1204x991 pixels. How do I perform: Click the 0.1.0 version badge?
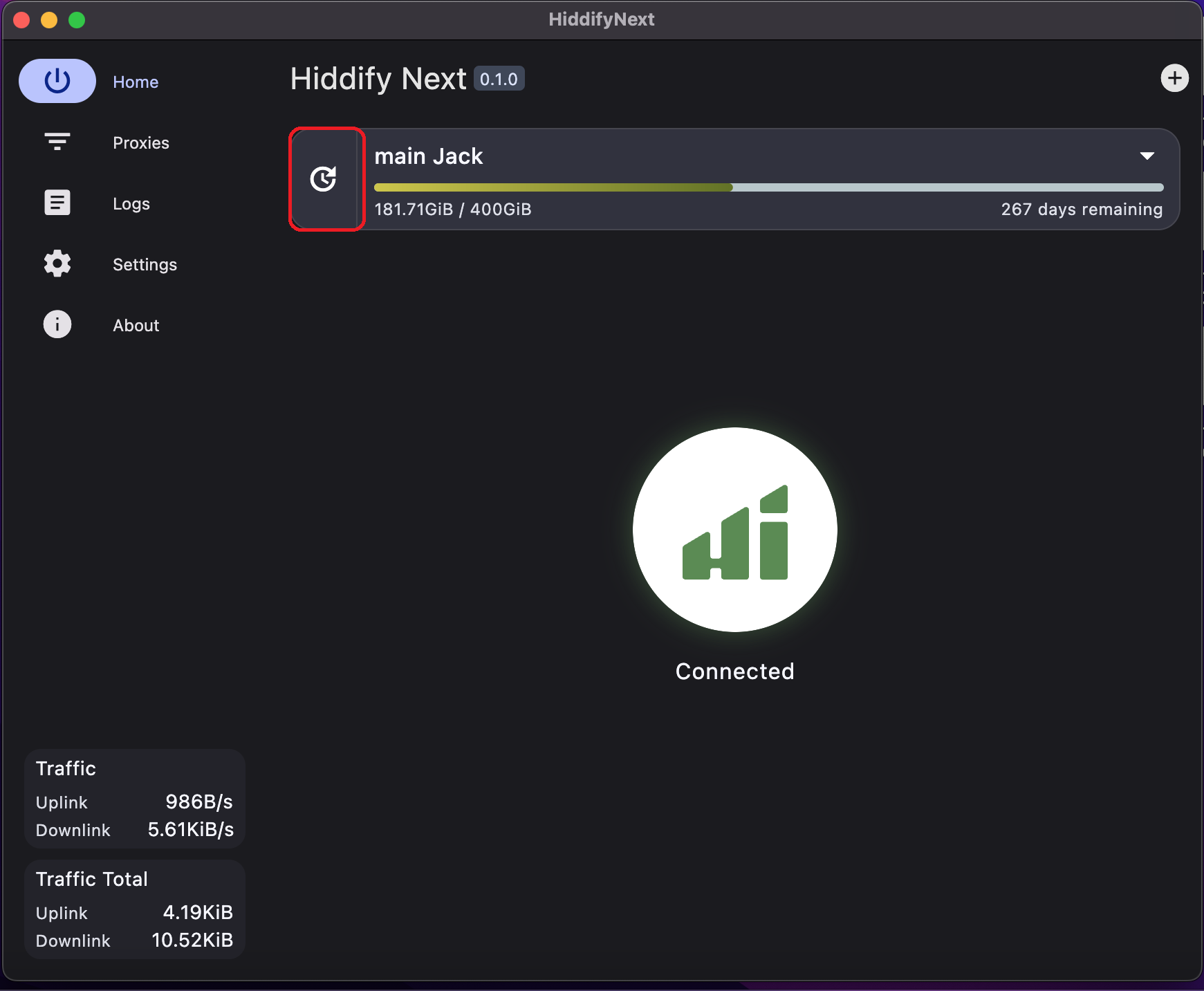pos(499,77)
